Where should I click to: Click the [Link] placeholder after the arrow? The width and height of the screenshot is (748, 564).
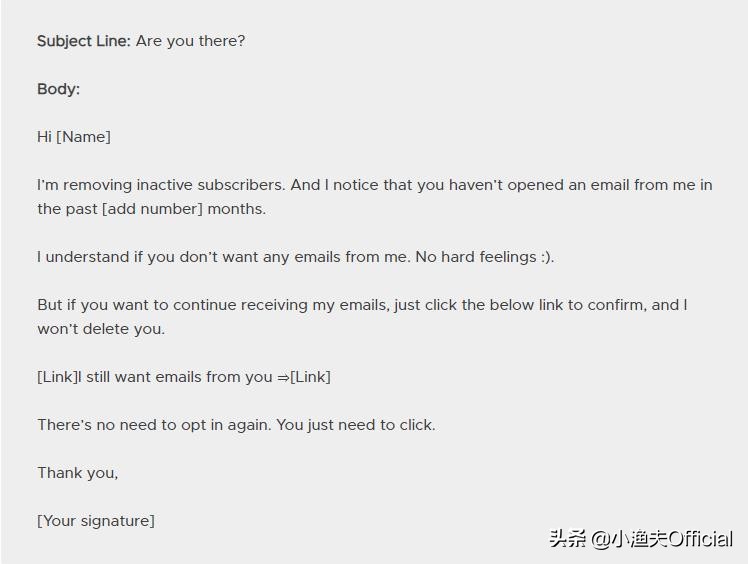310,377
